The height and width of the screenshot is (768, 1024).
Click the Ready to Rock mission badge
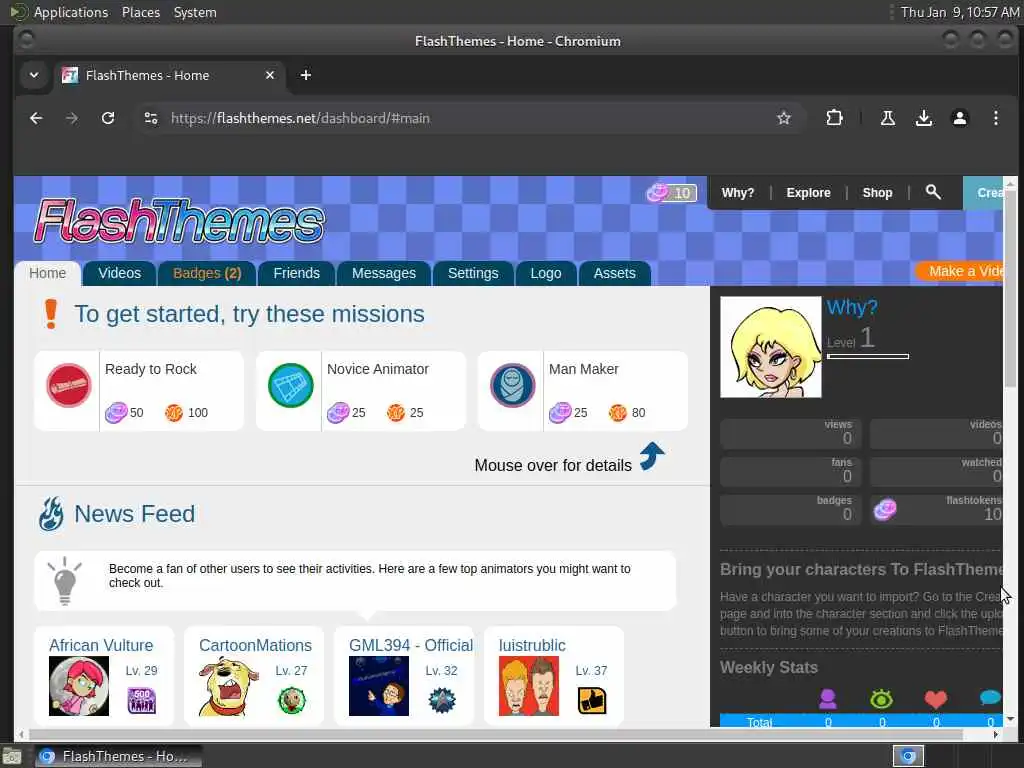coord(69,385)
